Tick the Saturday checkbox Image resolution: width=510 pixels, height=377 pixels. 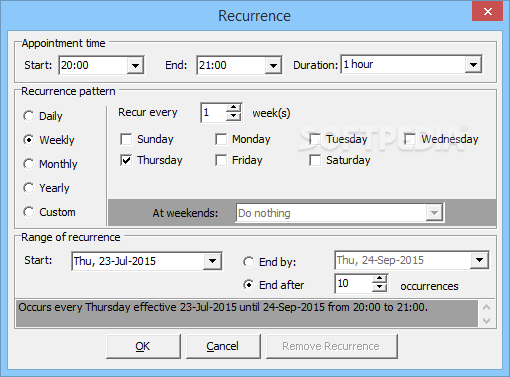(315, 160)
